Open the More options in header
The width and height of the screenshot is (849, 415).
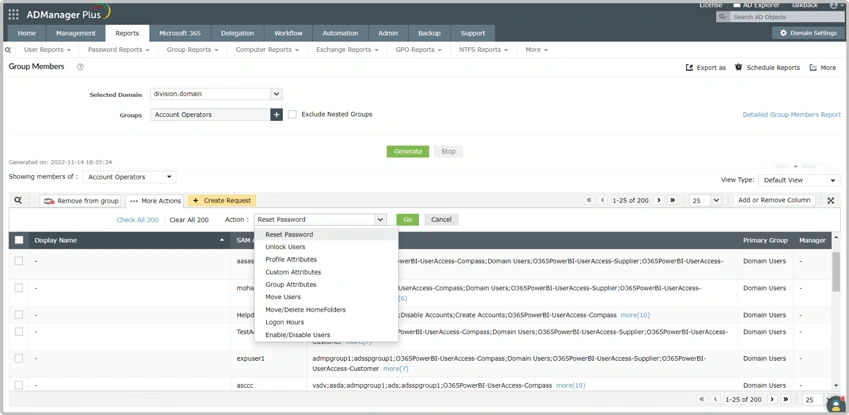coord(822,68)
